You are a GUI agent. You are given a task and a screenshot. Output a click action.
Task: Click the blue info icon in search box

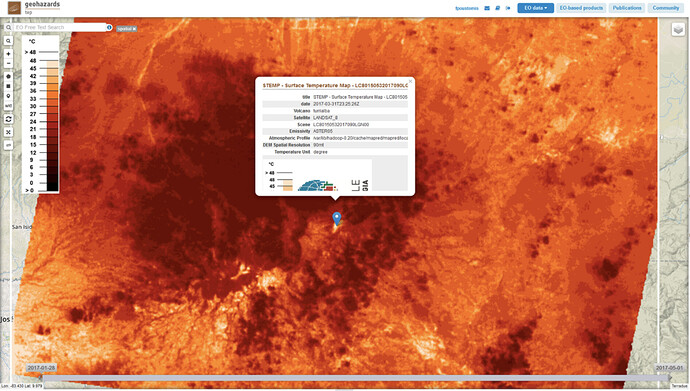click(x=109, y=27)
